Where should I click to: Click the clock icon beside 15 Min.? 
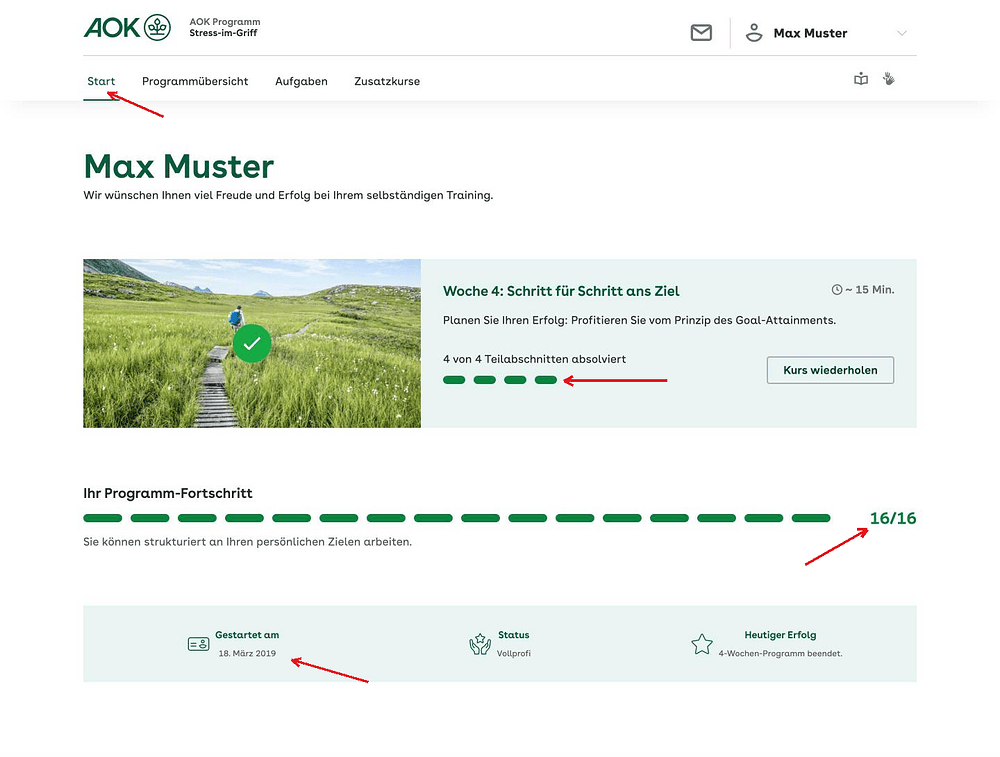coord(837,290)
